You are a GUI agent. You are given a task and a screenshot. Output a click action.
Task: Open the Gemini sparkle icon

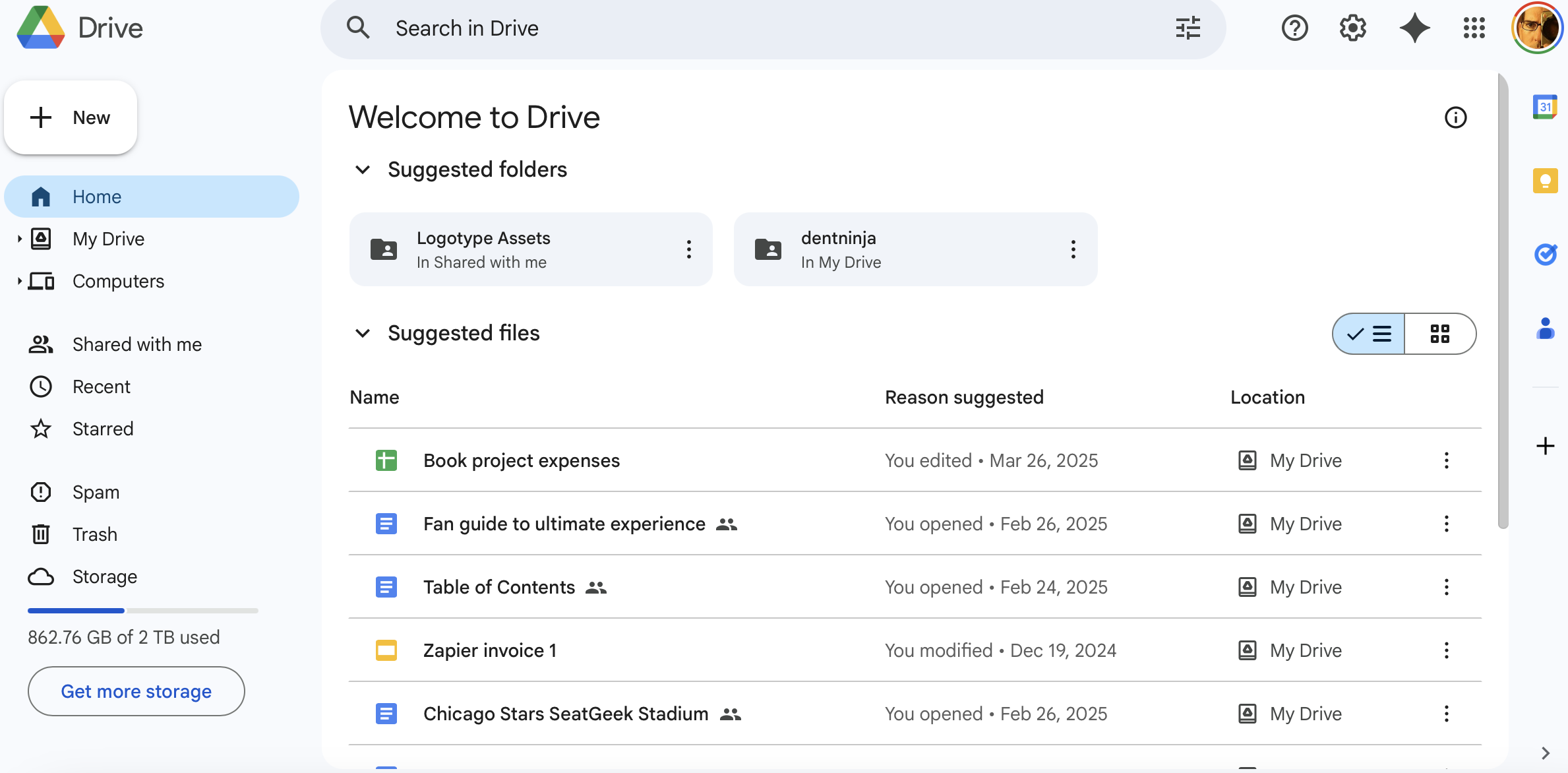coord(1414,28)
